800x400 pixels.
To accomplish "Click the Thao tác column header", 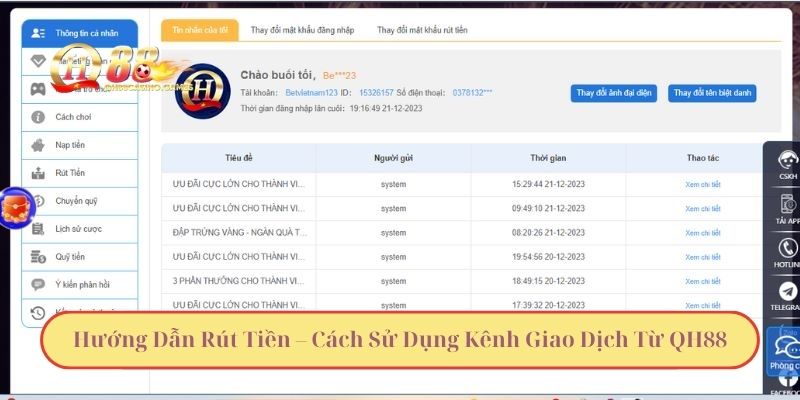I will pos(703,158).
